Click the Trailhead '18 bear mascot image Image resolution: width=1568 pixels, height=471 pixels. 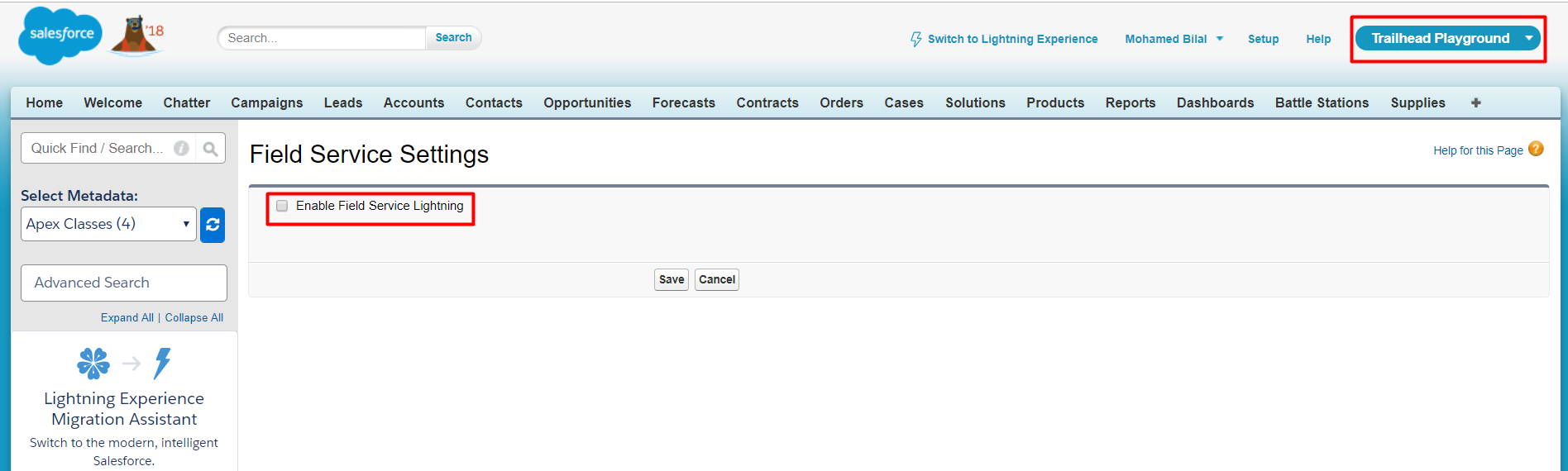137,36
